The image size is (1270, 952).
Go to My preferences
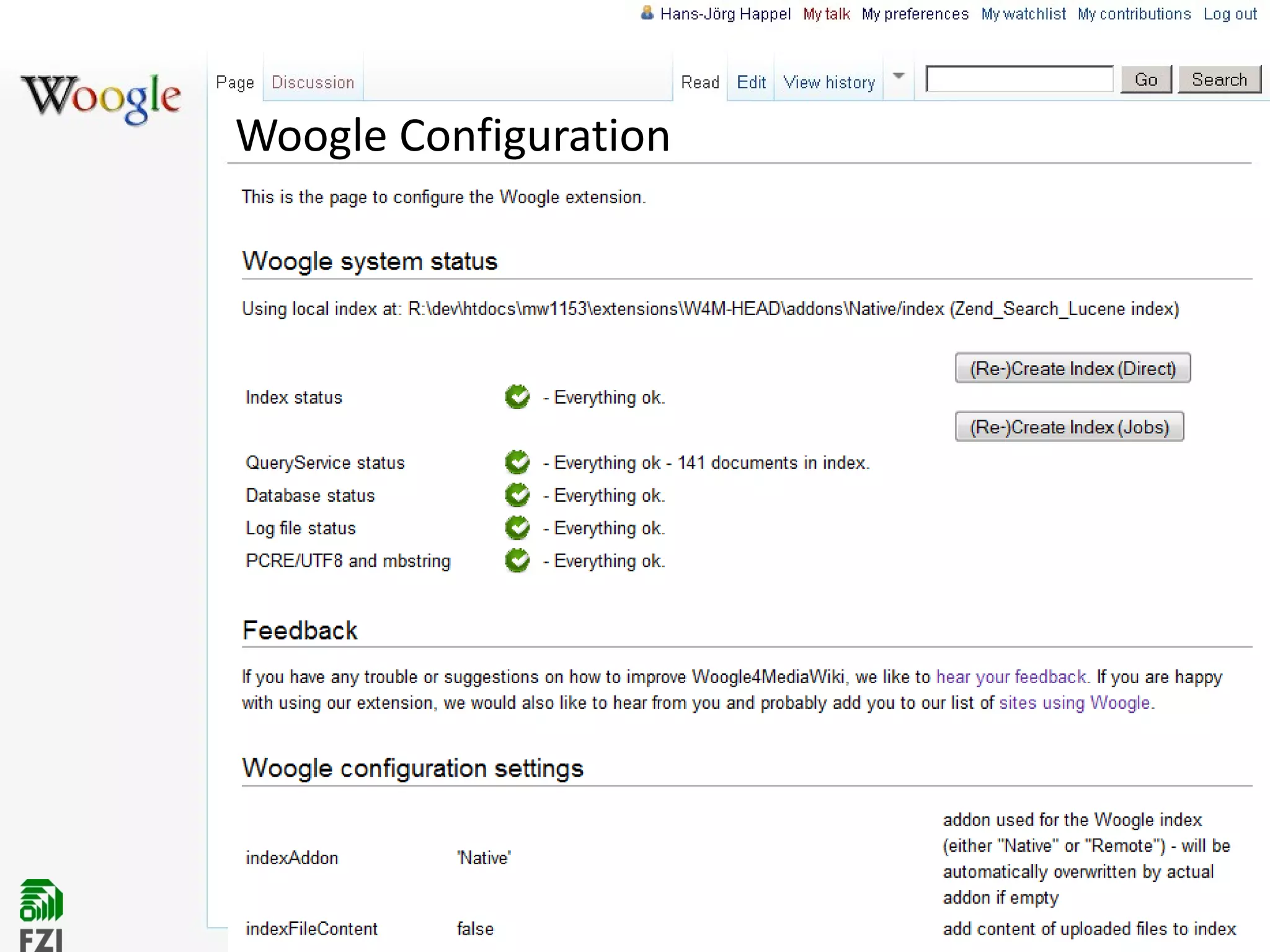click(x=915, y=14)
